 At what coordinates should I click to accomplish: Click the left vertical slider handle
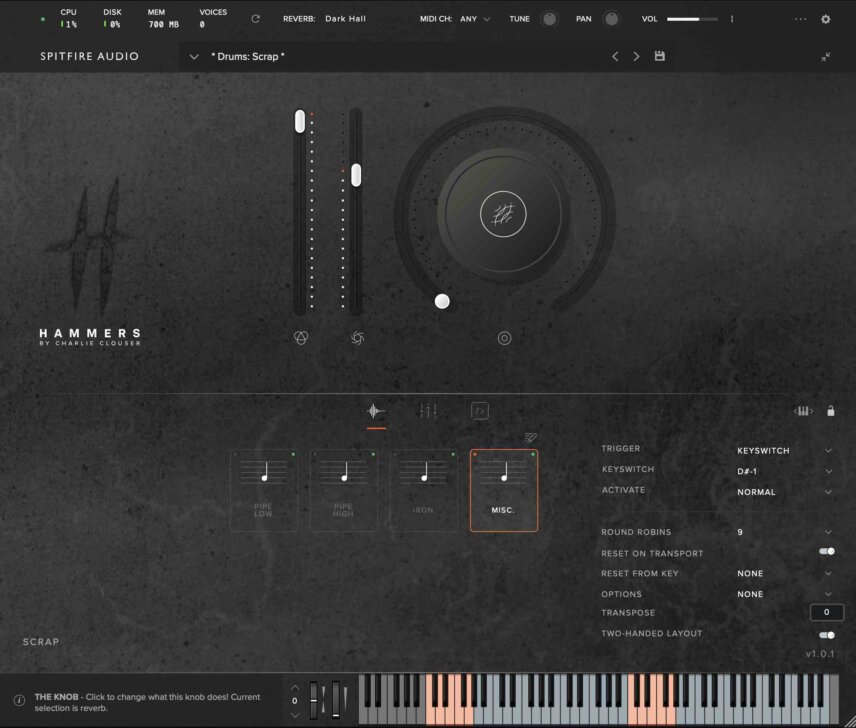pos(300,121)
